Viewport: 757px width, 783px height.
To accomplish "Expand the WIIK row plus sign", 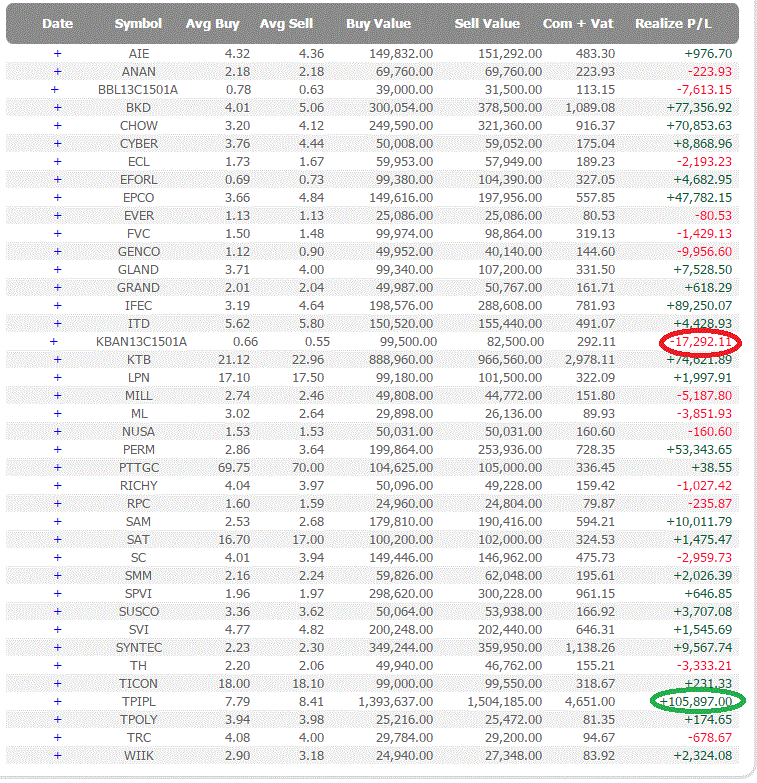I will 57,755.
